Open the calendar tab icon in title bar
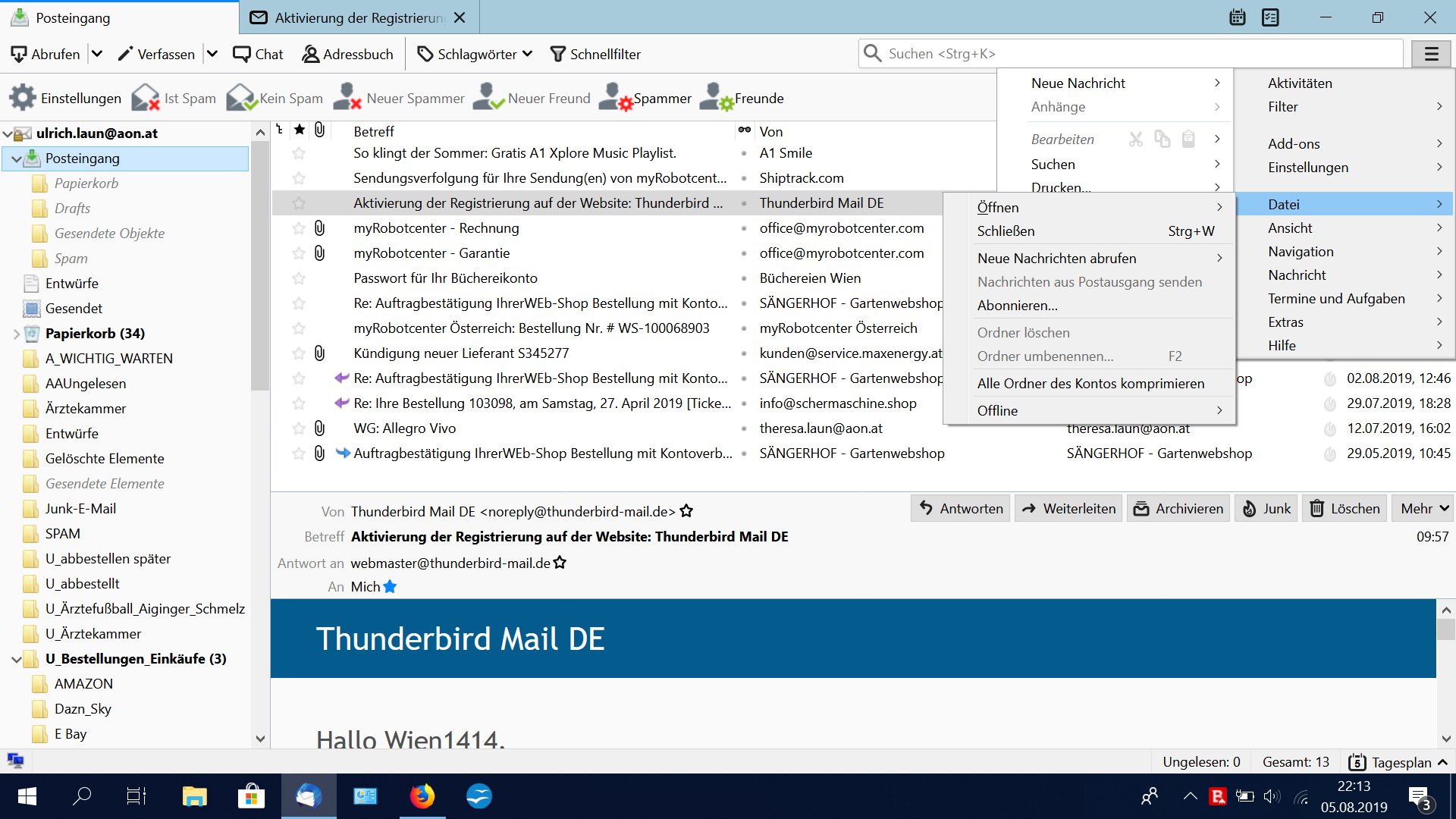This screenshot has width=1456, height=819. [1237, 17]
